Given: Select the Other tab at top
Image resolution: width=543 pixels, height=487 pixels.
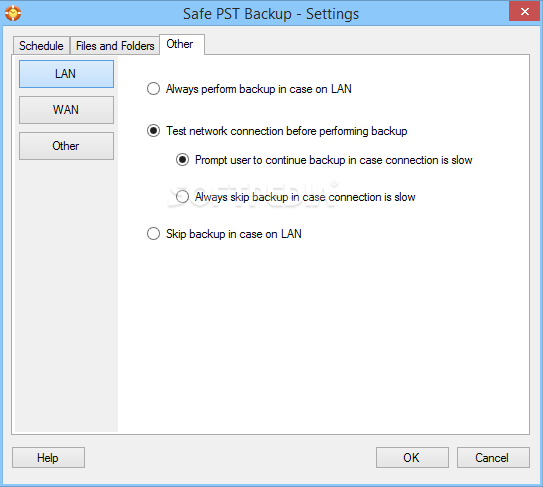Looking at the screenshot, I should pyautogui.click(x=181, y=44).
